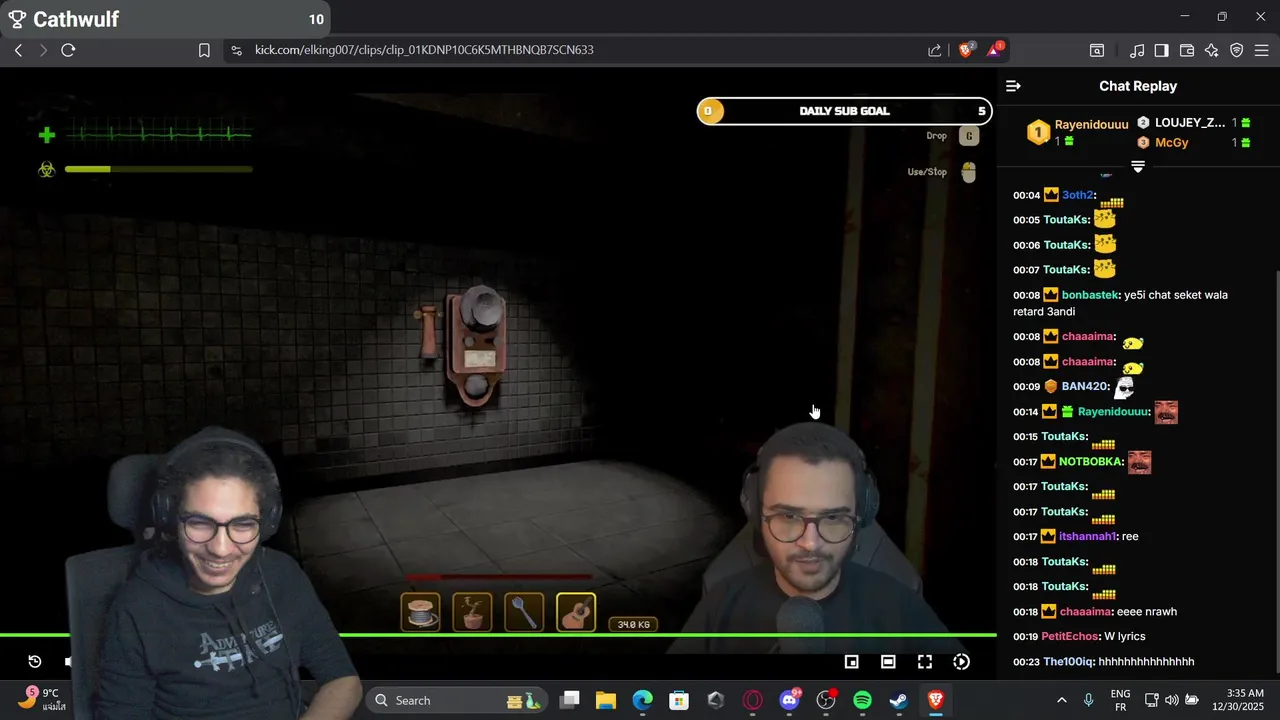
Task: Open the share page icon in address bar
Action: 934,50
